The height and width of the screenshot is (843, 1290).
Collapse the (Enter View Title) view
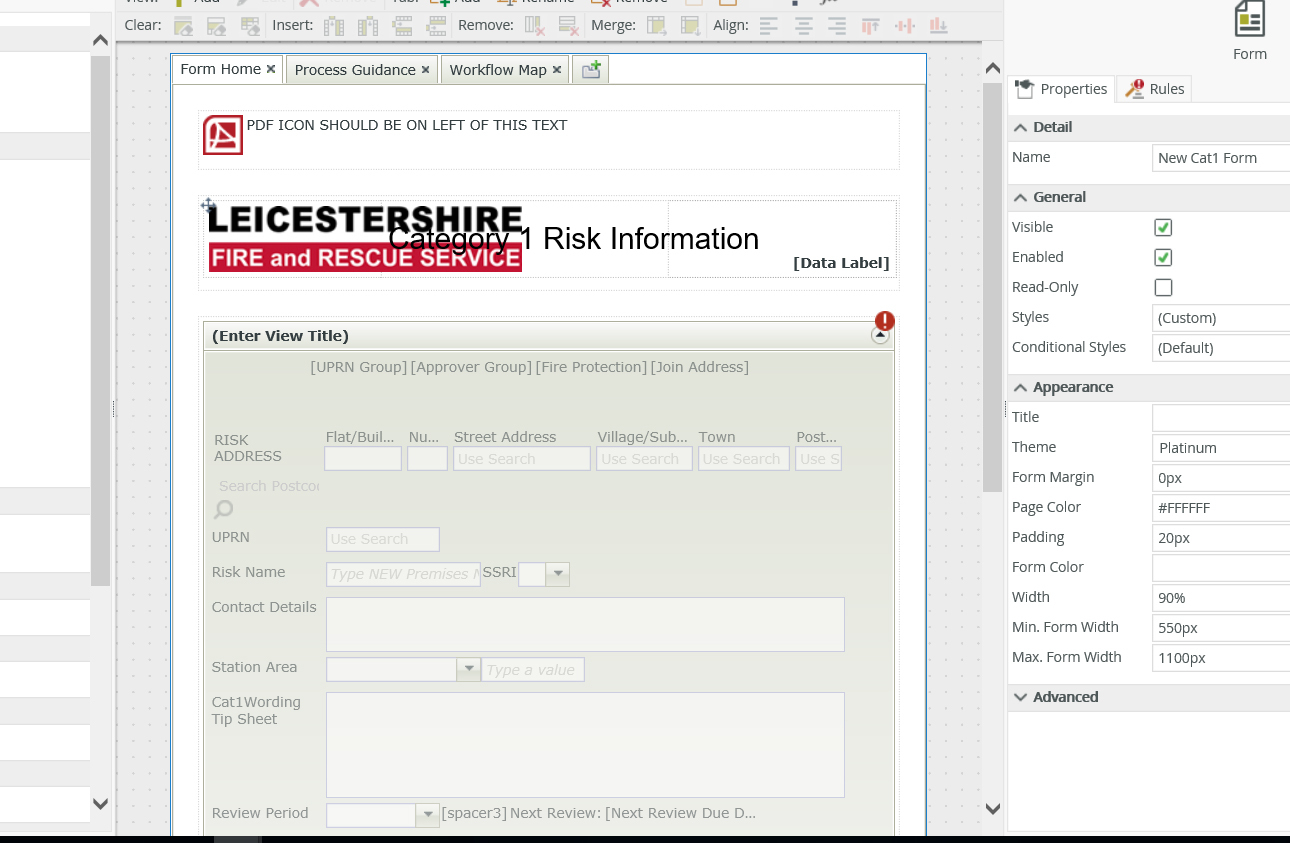(880, 336)
